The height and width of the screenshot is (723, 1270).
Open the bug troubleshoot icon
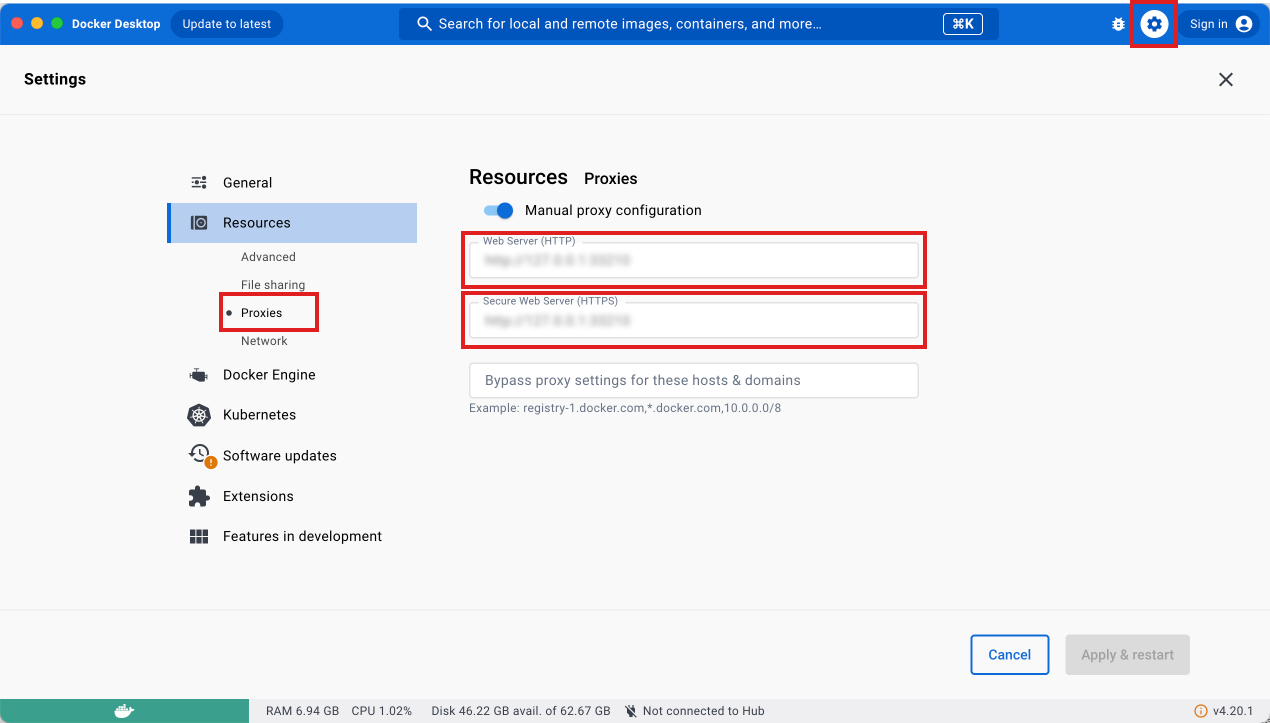click(1118, 24)
